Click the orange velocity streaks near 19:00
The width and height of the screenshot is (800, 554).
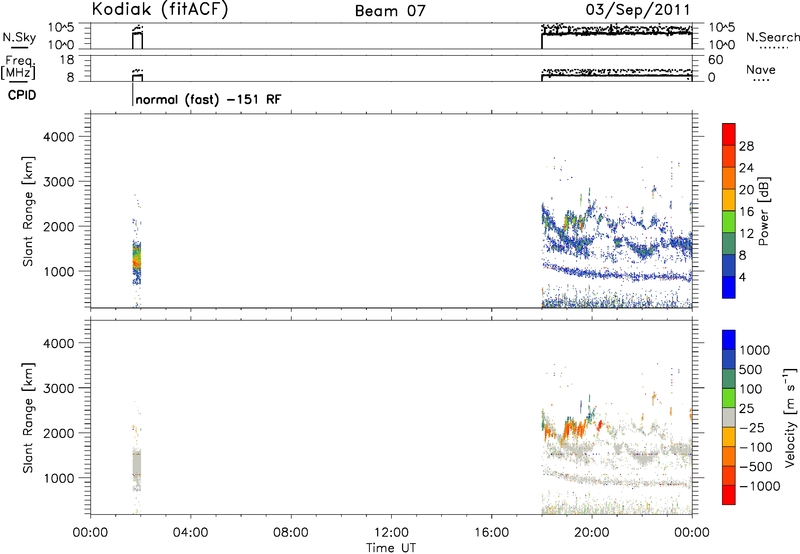click(574, 429)
